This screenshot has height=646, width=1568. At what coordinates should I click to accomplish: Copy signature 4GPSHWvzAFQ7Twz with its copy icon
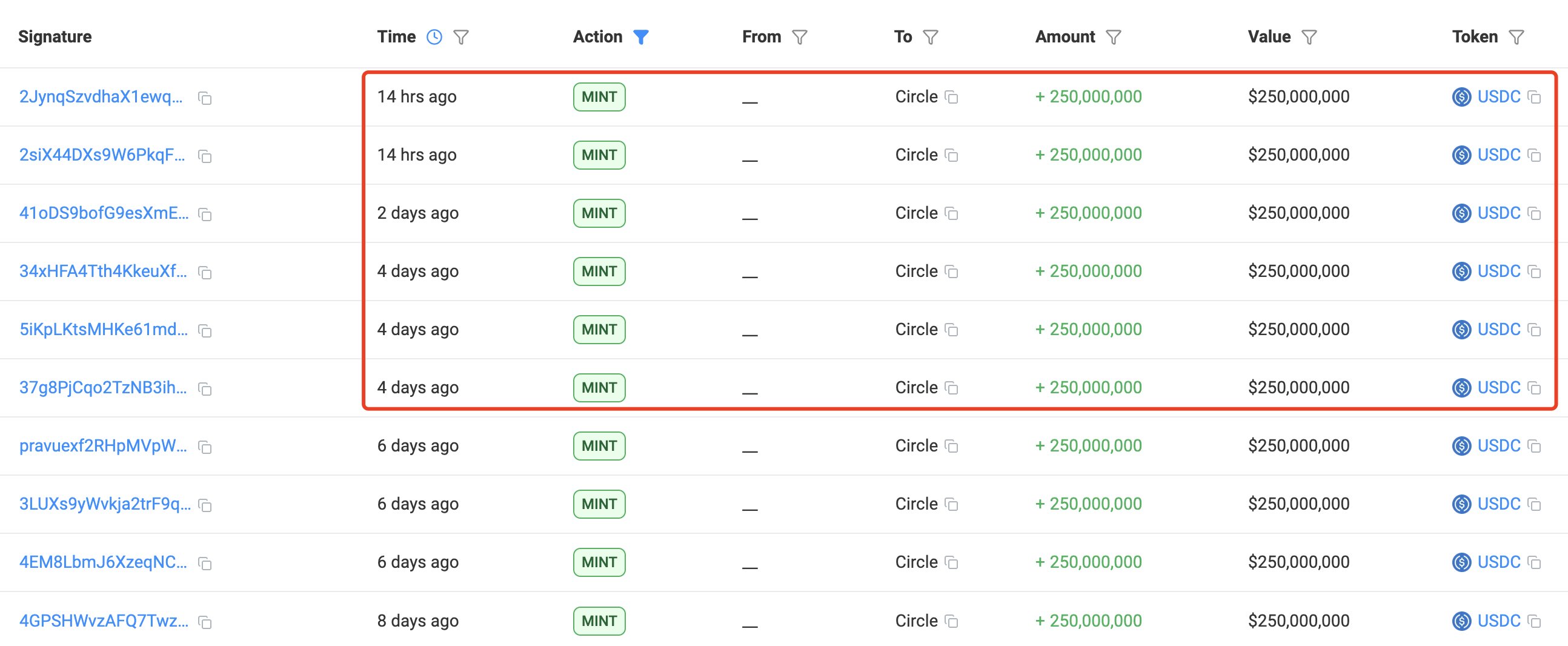pyautogui.click(x=206, y=622)
